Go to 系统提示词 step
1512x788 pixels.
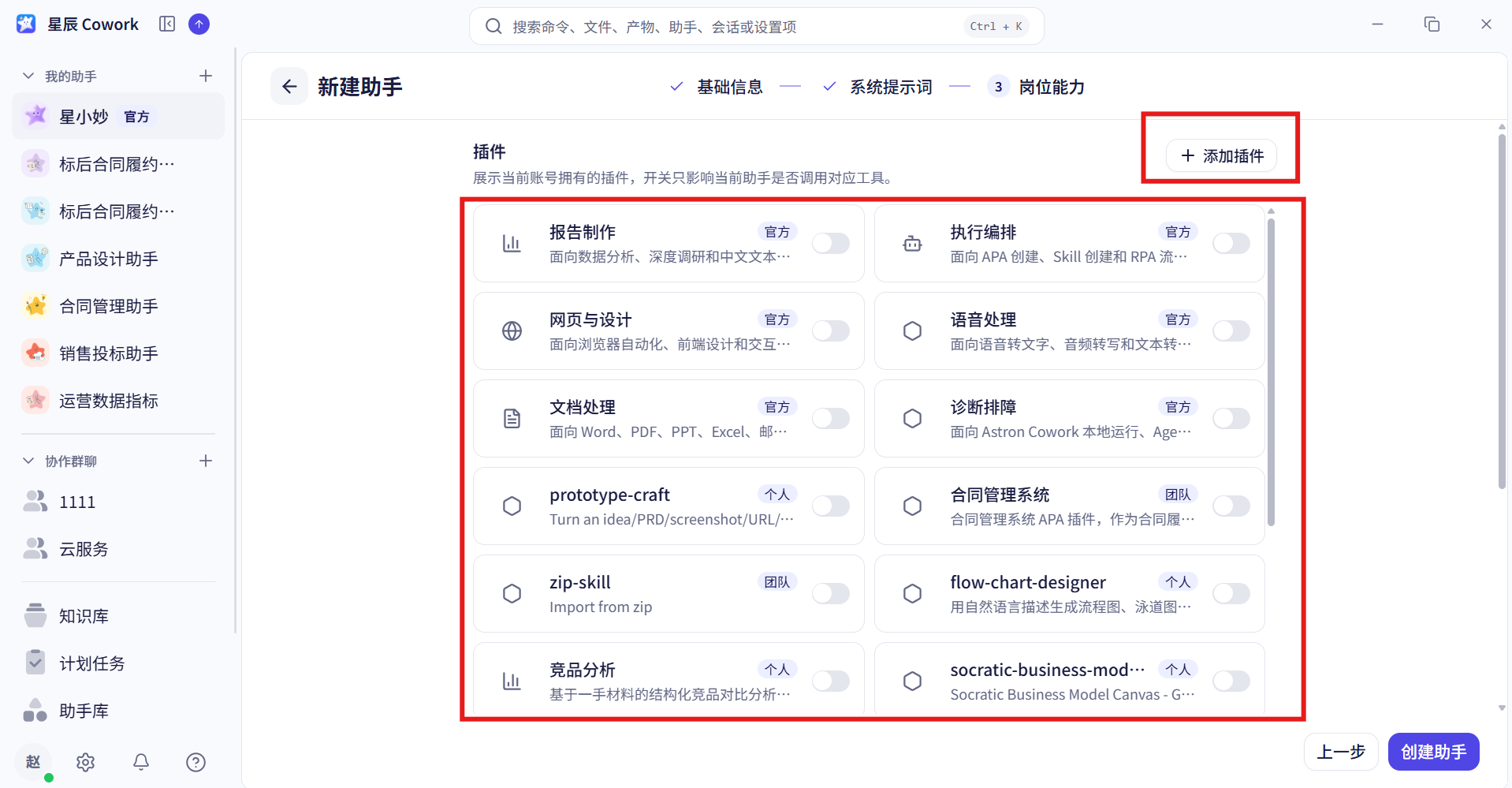point(877,87)
